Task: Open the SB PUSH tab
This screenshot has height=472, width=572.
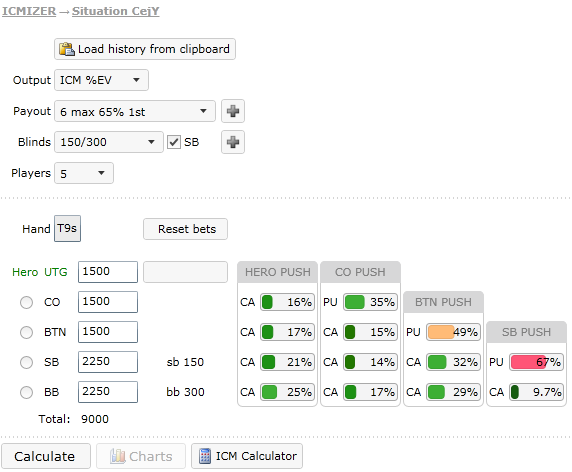Action: pos(526,332)
